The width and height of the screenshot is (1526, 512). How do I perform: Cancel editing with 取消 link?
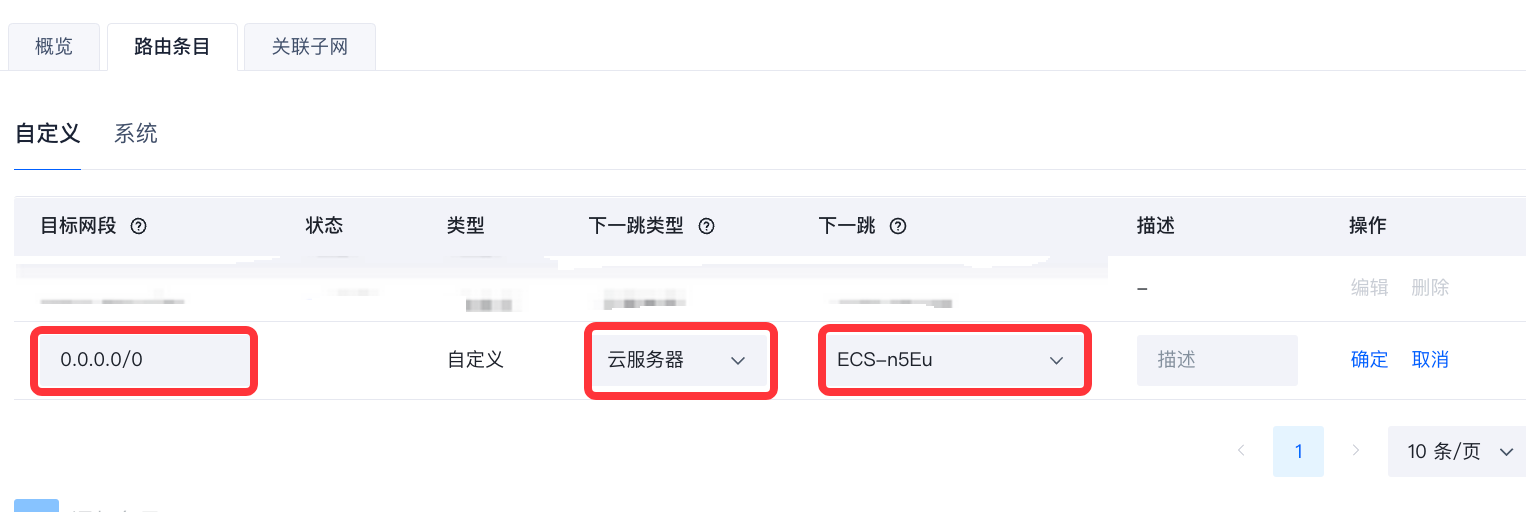coord(1430,360)
